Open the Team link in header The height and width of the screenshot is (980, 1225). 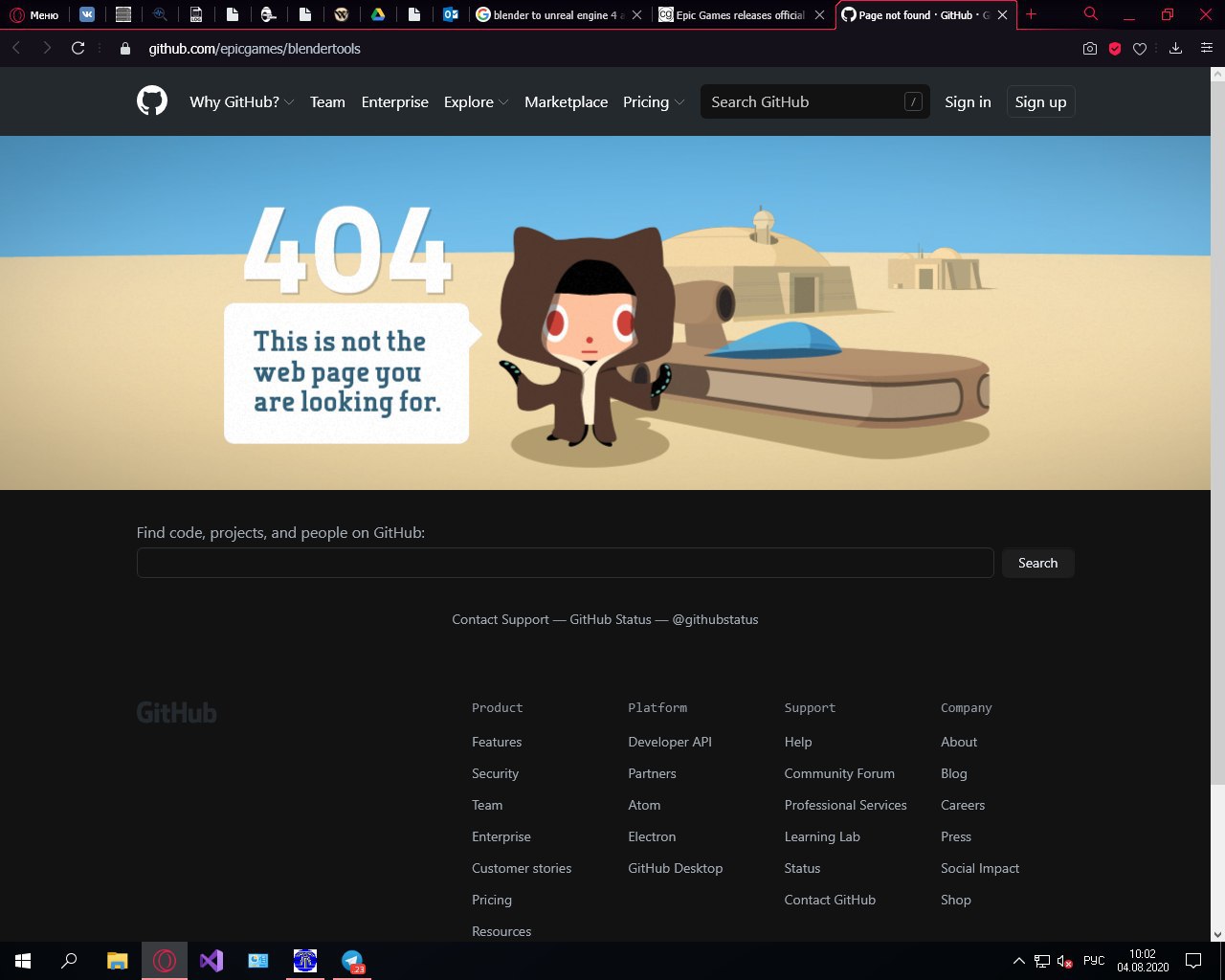tap(327, 102)
